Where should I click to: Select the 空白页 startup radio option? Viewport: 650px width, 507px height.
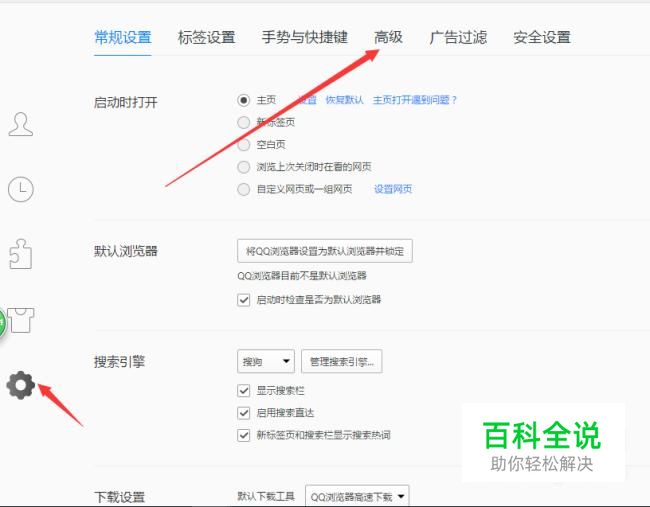[x=243, y=145]
